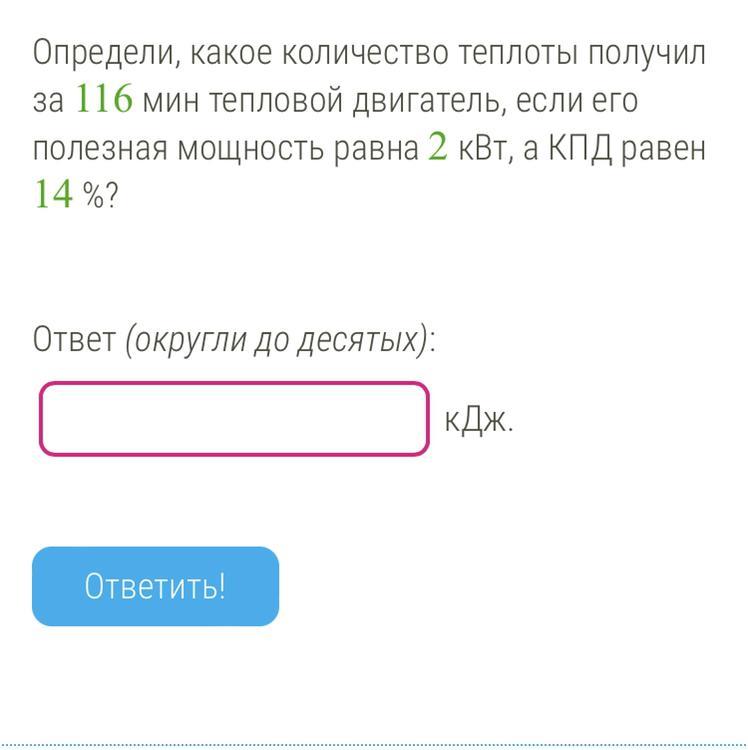The height and width of the screenshot is (750, 748).
Task: Submit with the Ответить! button
Action: pyautogui.click(x=155, y=586)
